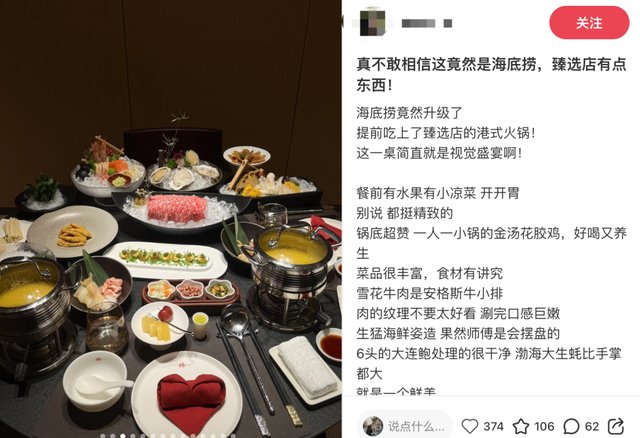Click the 374 like count
Image resolution: width=640 pixels, height=438 pixels.
pyautogui.click(x=493, y=427)
